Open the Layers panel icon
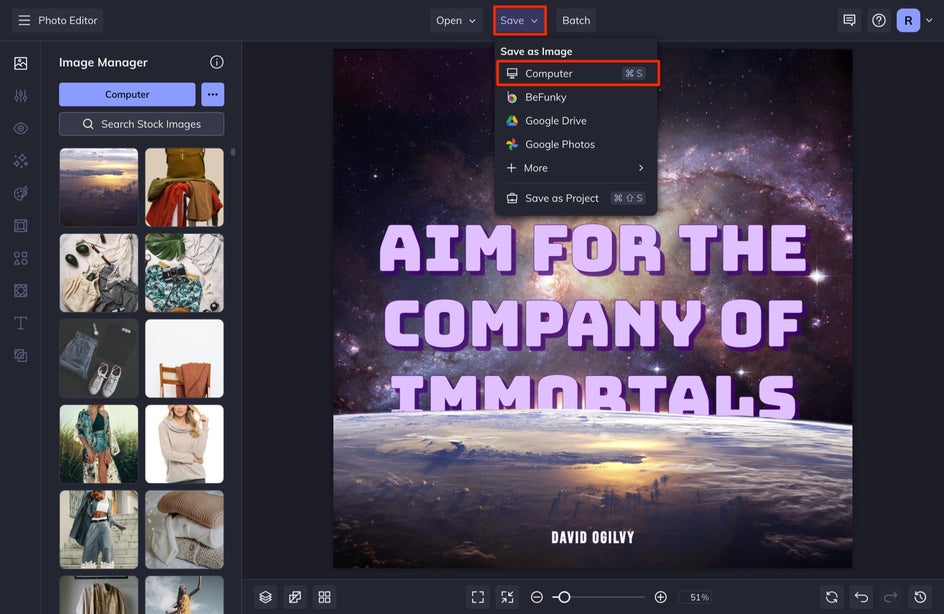This screenshot has width=944, height=614. pyautogui.click(x=266, y=597)
